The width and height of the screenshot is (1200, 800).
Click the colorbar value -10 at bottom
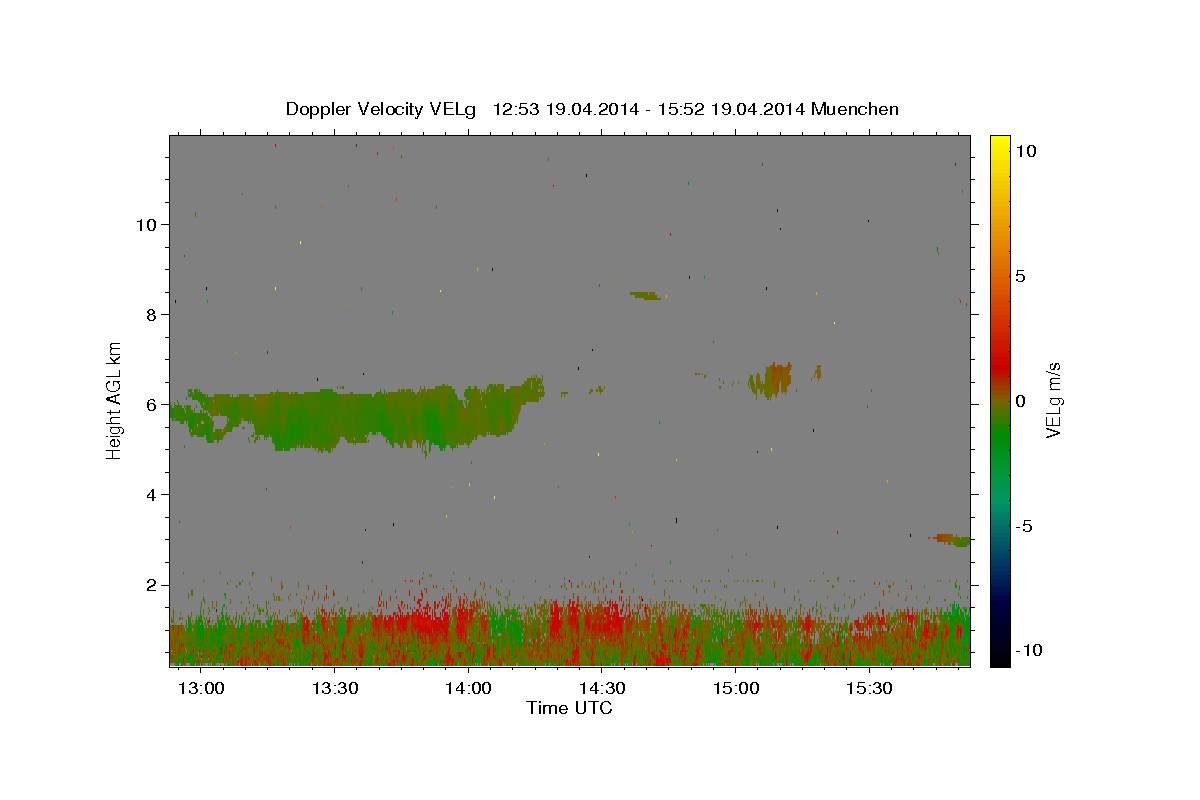(1028, 650)
